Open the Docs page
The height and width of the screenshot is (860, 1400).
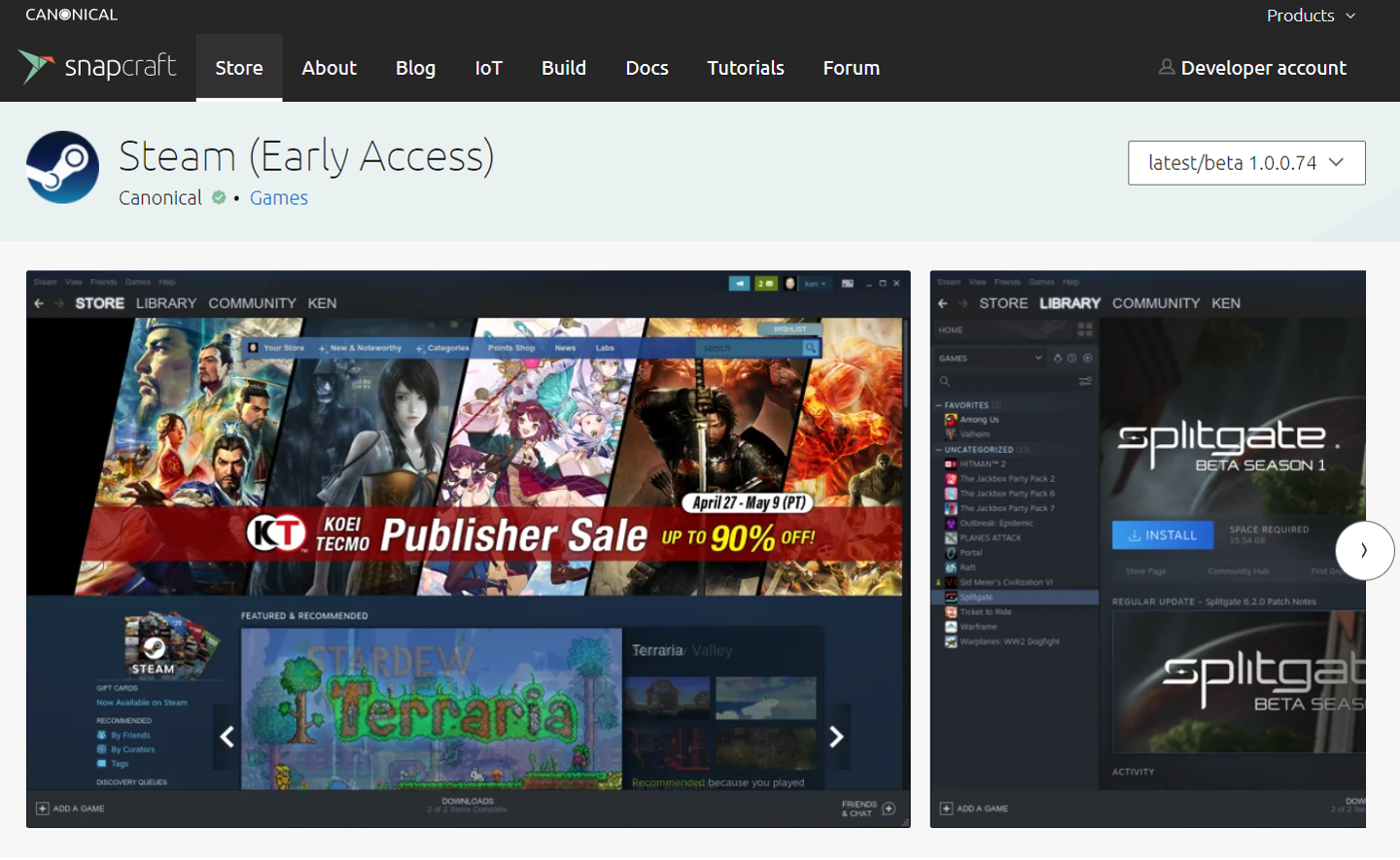(647, 68)
